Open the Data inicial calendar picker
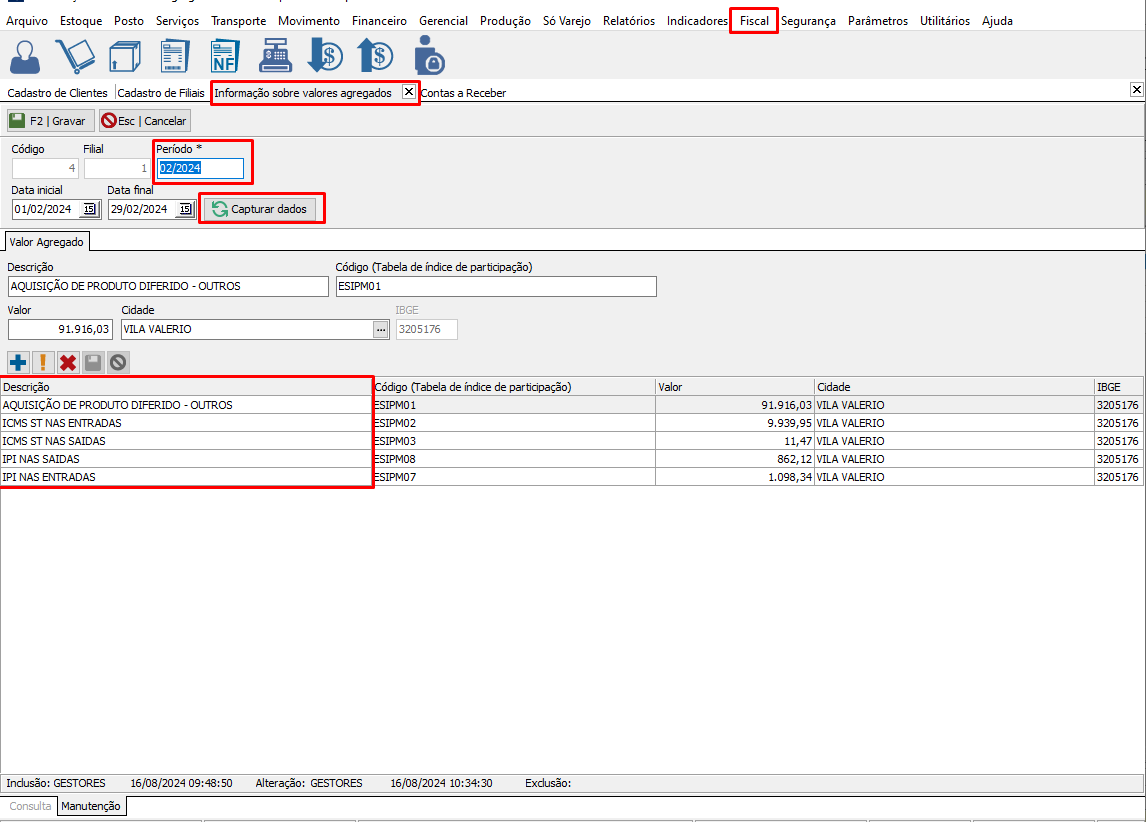 click(89, 209)
